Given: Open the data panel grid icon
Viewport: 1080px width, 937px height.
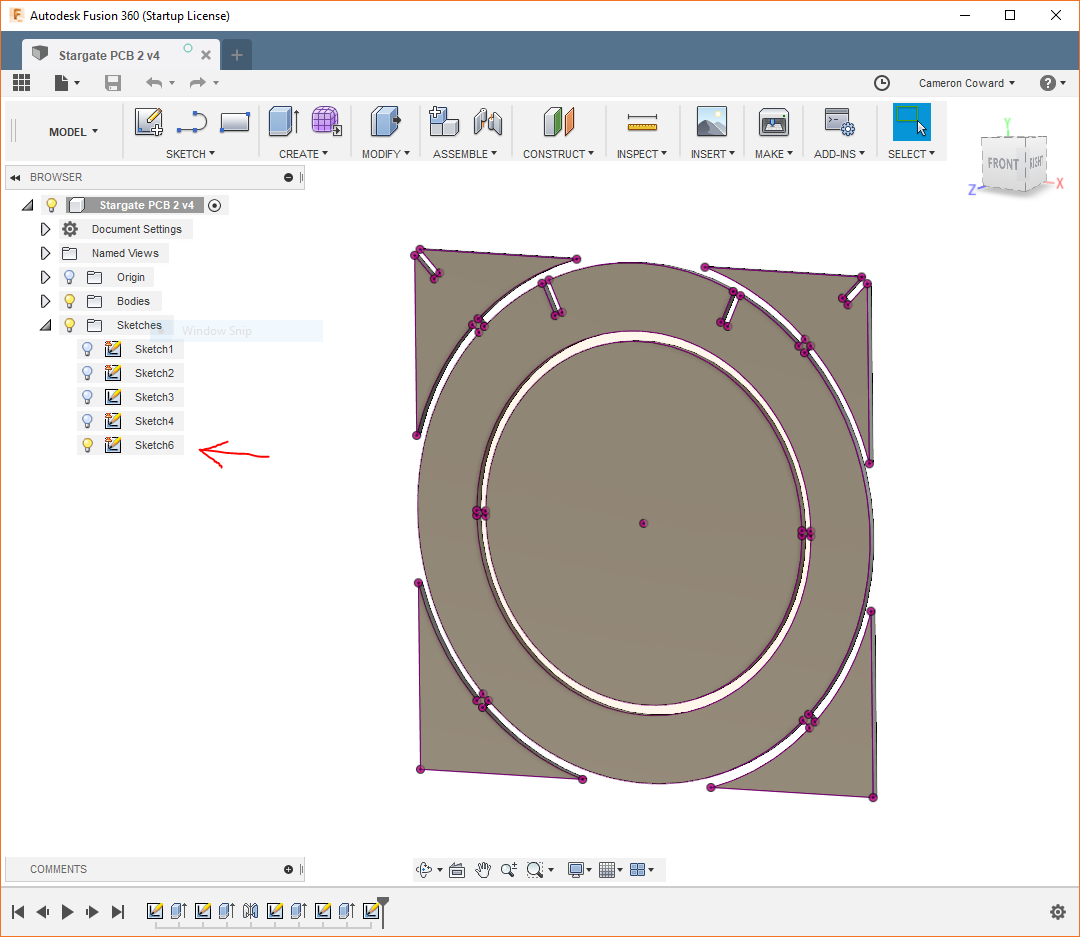Looking at the screenshot, I should pos(21,83).
